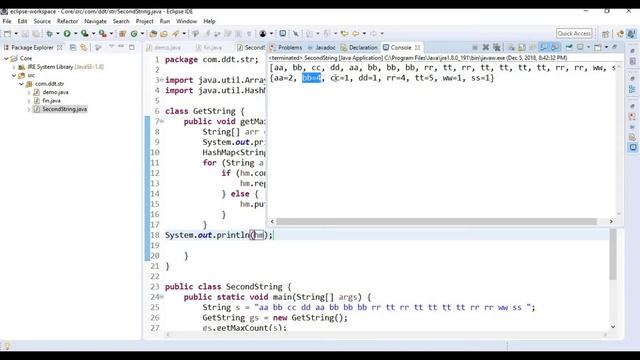
Task: Switch to the demo.java editor tab
Action: [164, 48]
